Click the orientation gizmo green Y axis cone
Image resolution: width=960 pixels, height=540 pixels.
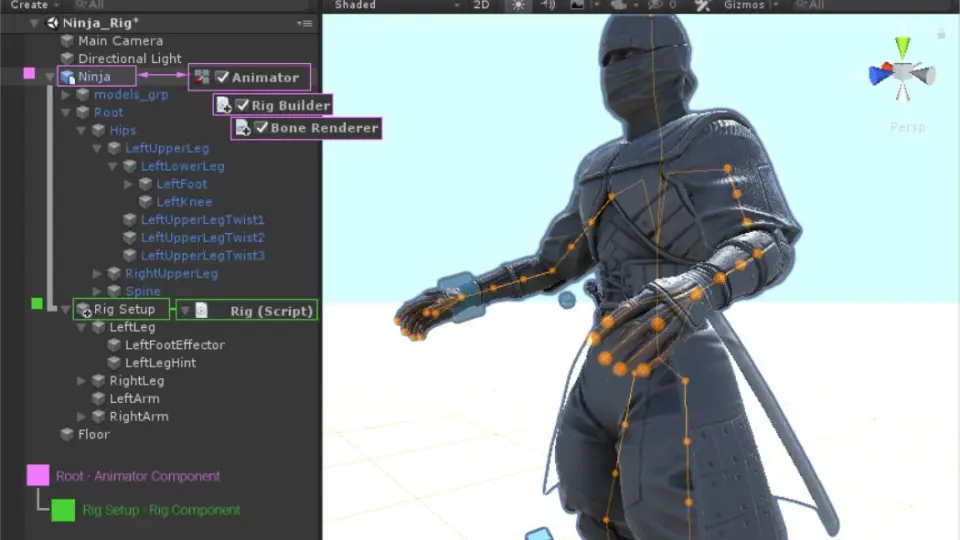[902, 48]
